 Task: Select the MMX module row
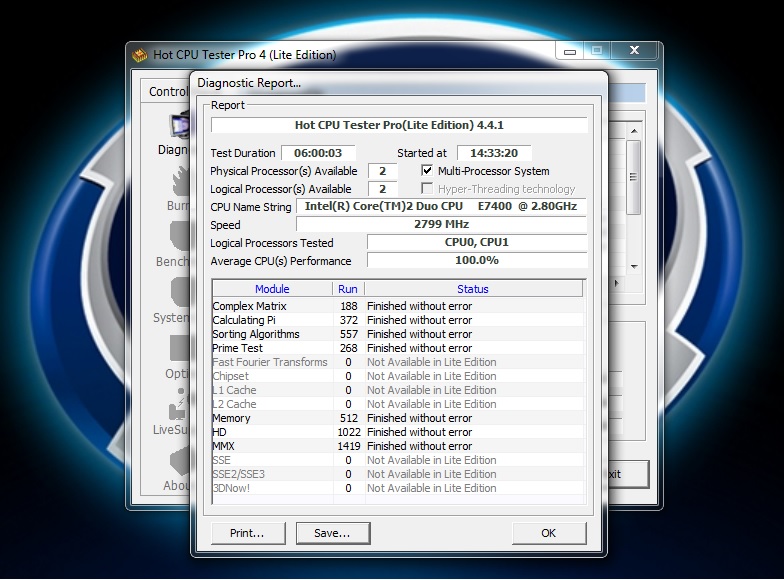398,446
